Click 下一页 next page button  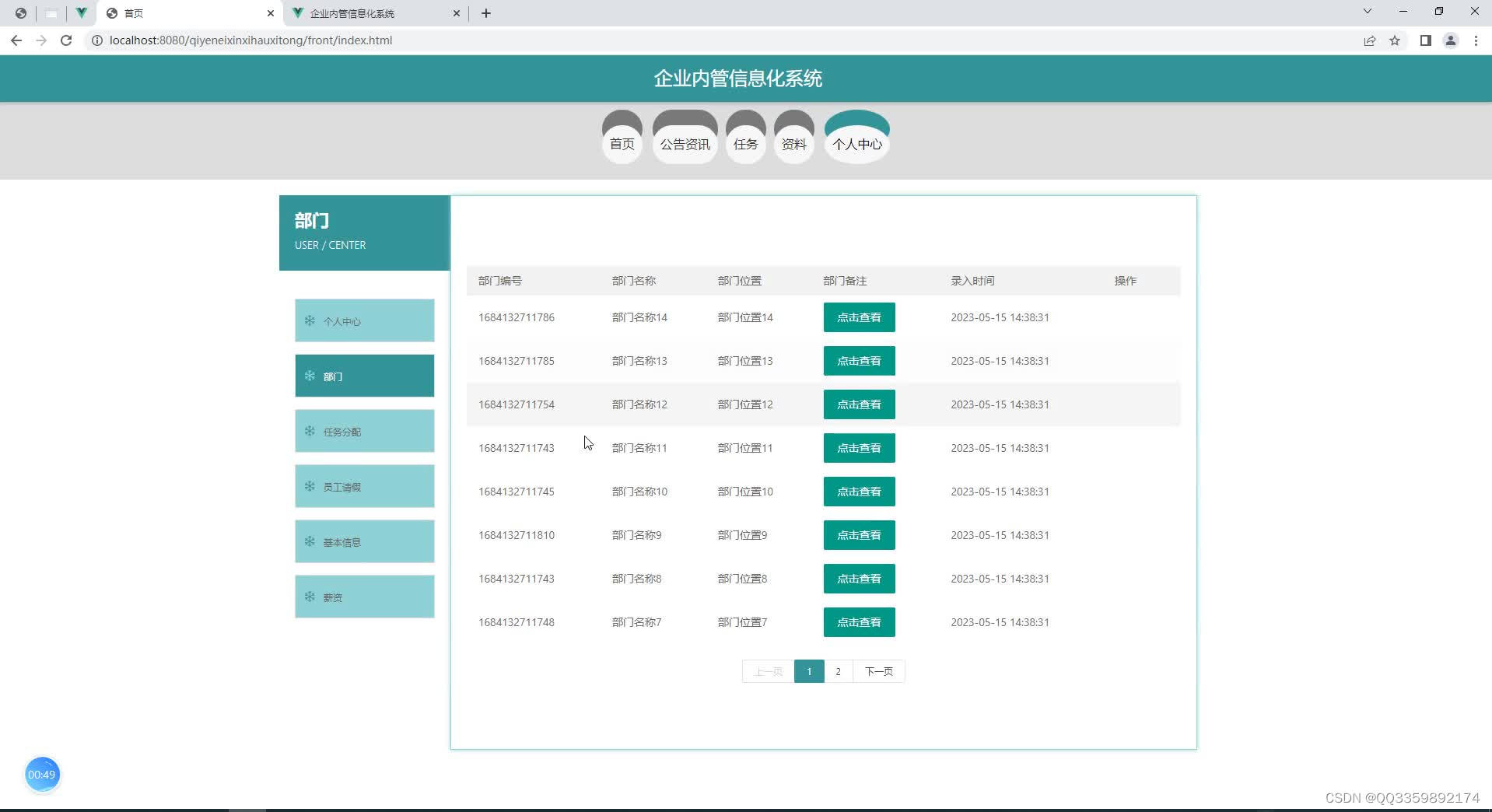tap(879, 671)
